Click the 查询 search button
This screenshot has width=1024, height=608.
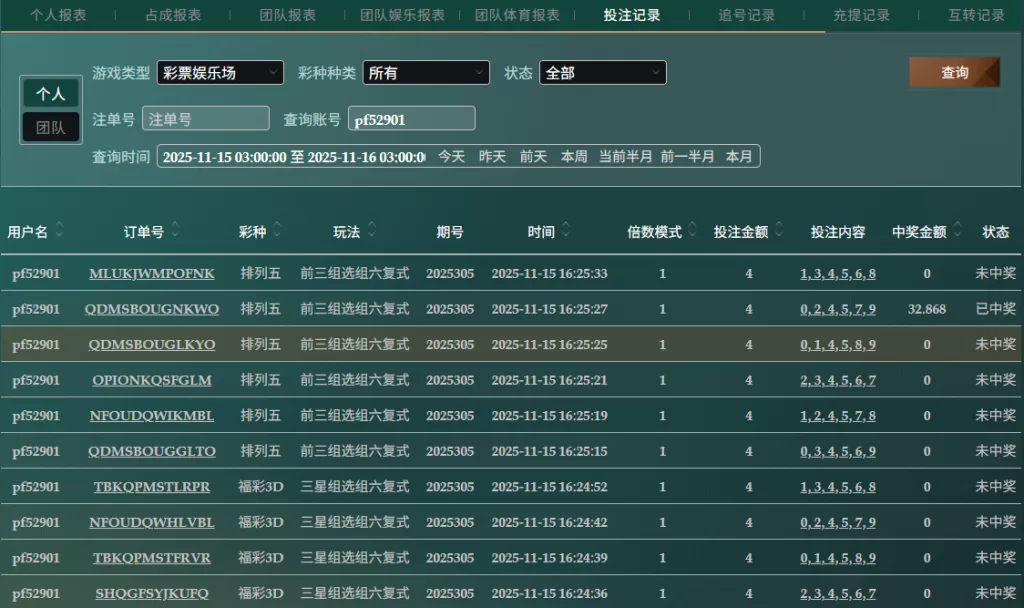[x=954, y=72]
